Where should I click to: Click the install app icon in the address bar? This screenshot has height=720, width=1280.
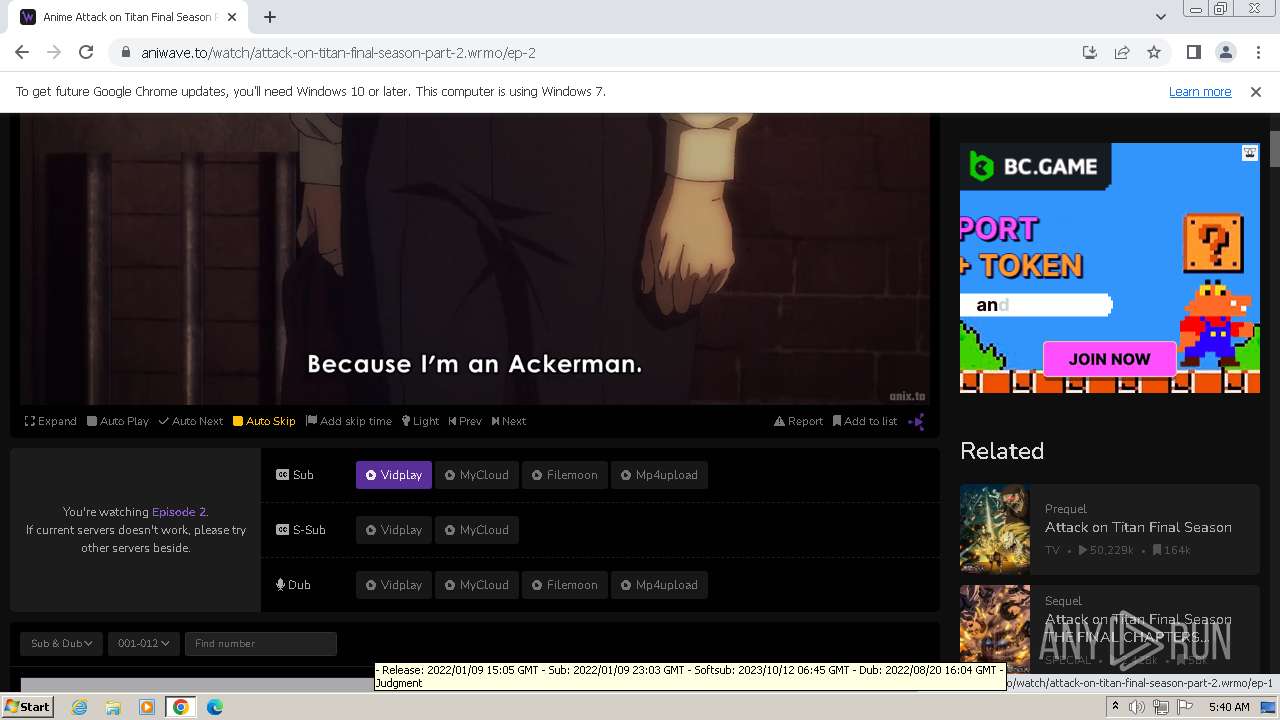coord(1090,53)
